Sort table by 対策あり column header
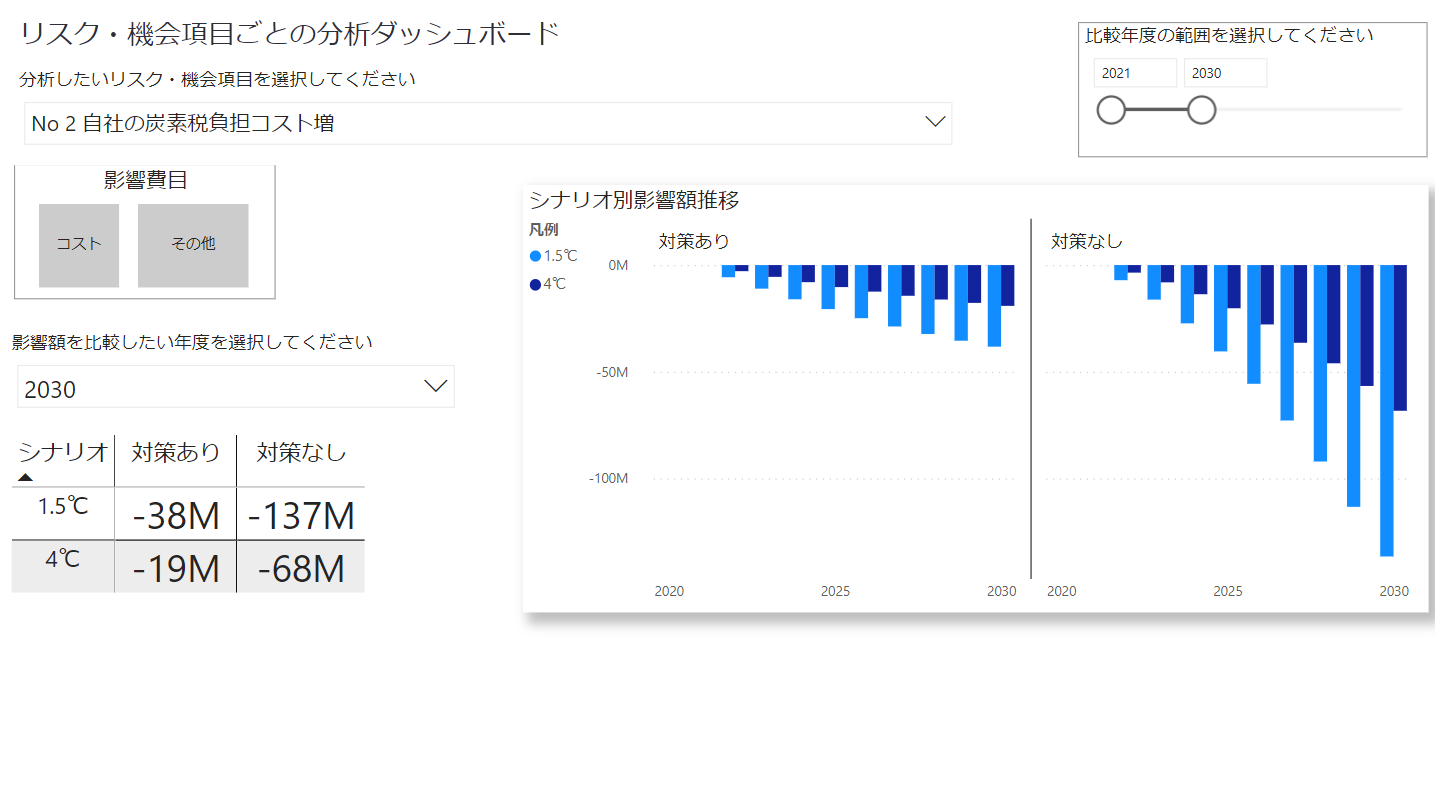The width and height of the screenshot is (1435, 800). 176,453
